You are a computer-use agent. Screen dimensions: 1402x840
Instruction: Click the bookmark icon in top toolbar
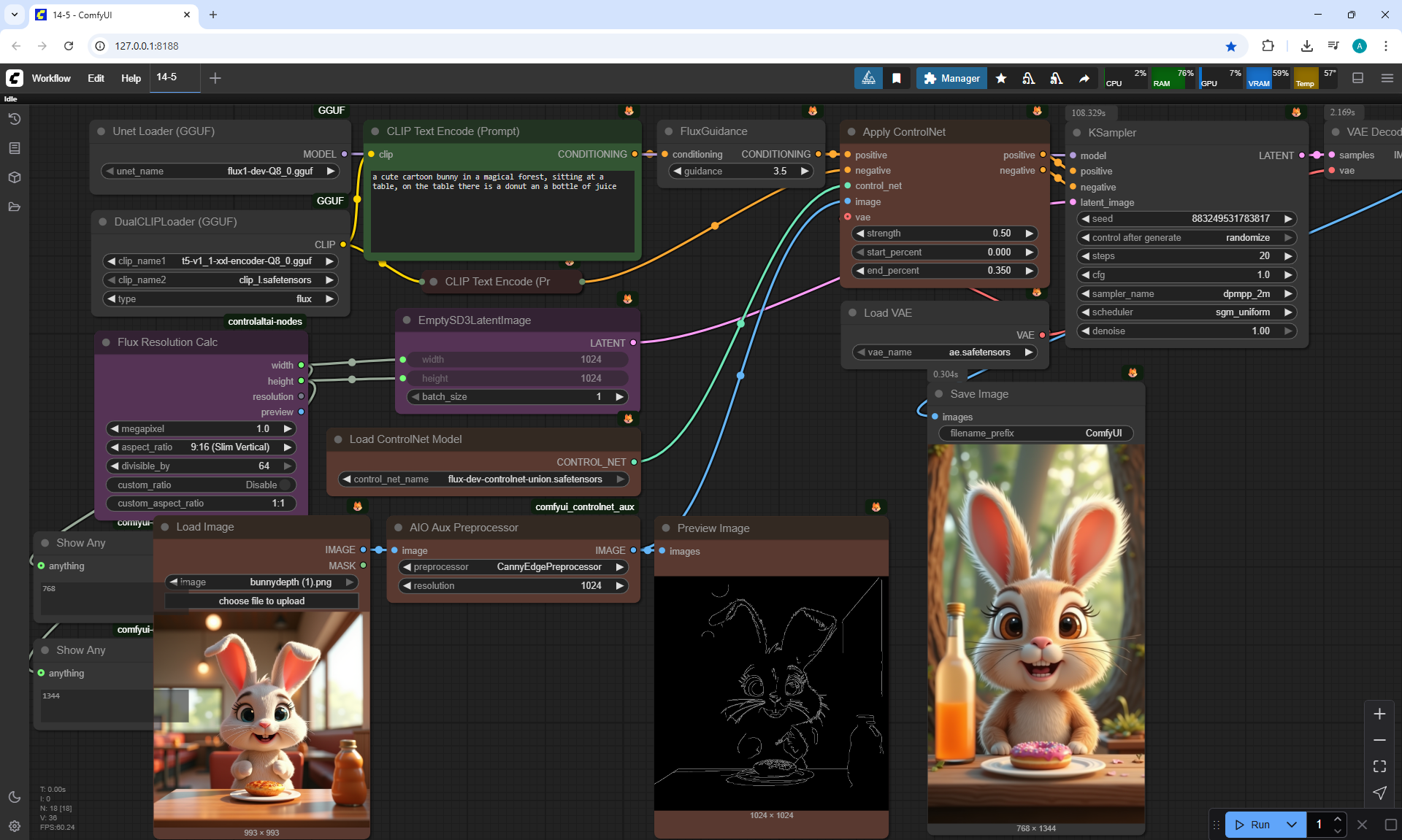tap(897, 78)
